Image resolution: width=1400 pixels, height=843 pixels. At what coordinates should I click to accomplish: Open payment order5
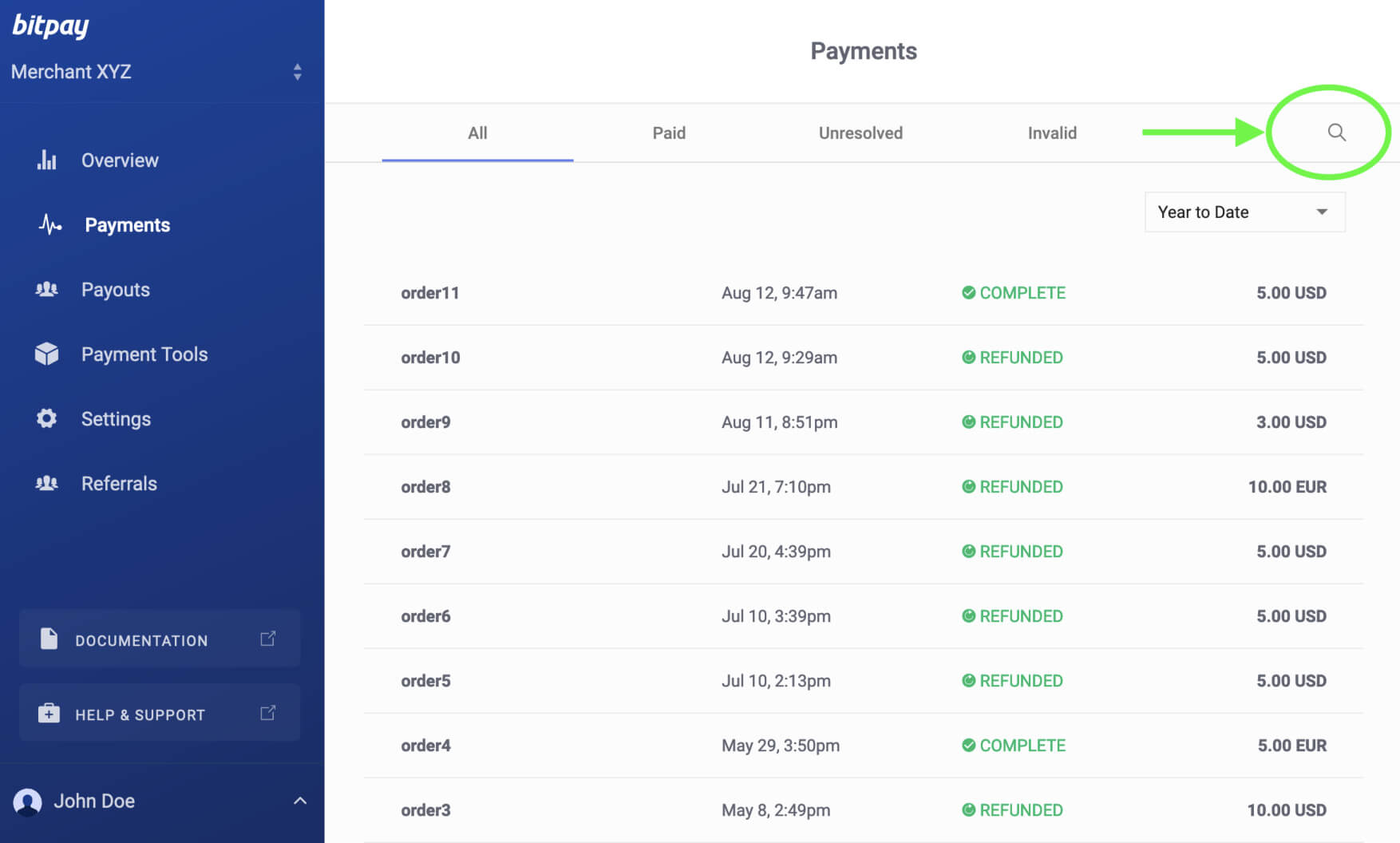click(x=864, y=681)
